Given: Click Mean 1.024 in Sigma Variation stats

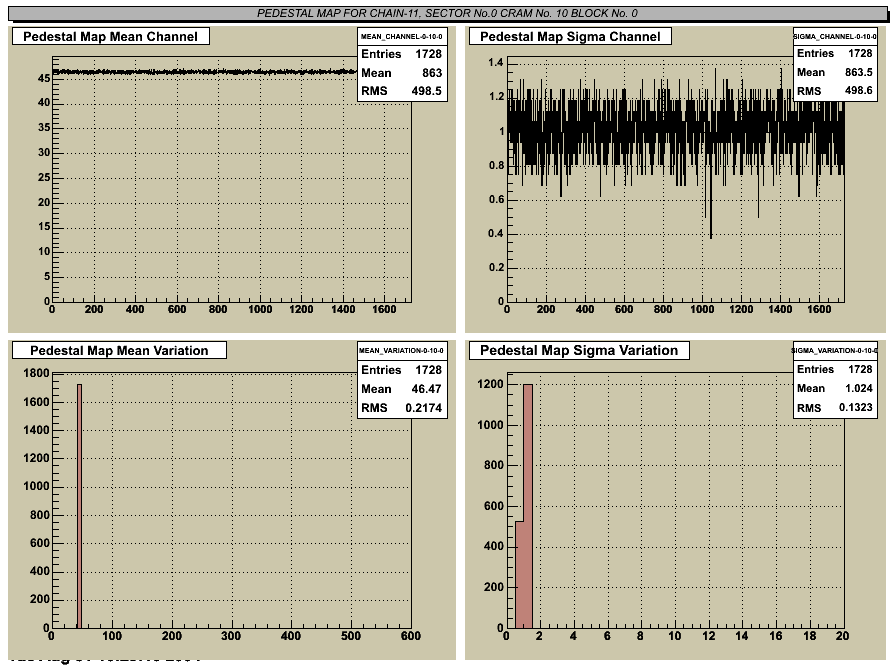Looking at the screenshot, I should point(835,388).
